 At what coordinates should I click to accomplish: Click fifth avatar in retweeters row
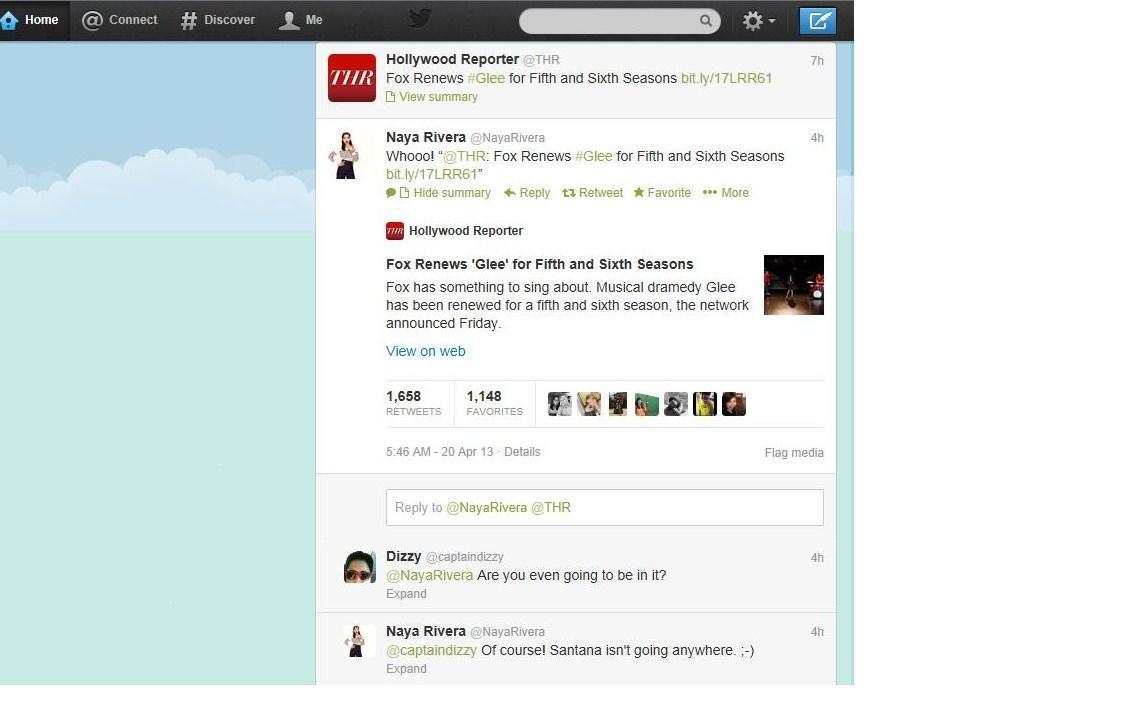(676, 403)
